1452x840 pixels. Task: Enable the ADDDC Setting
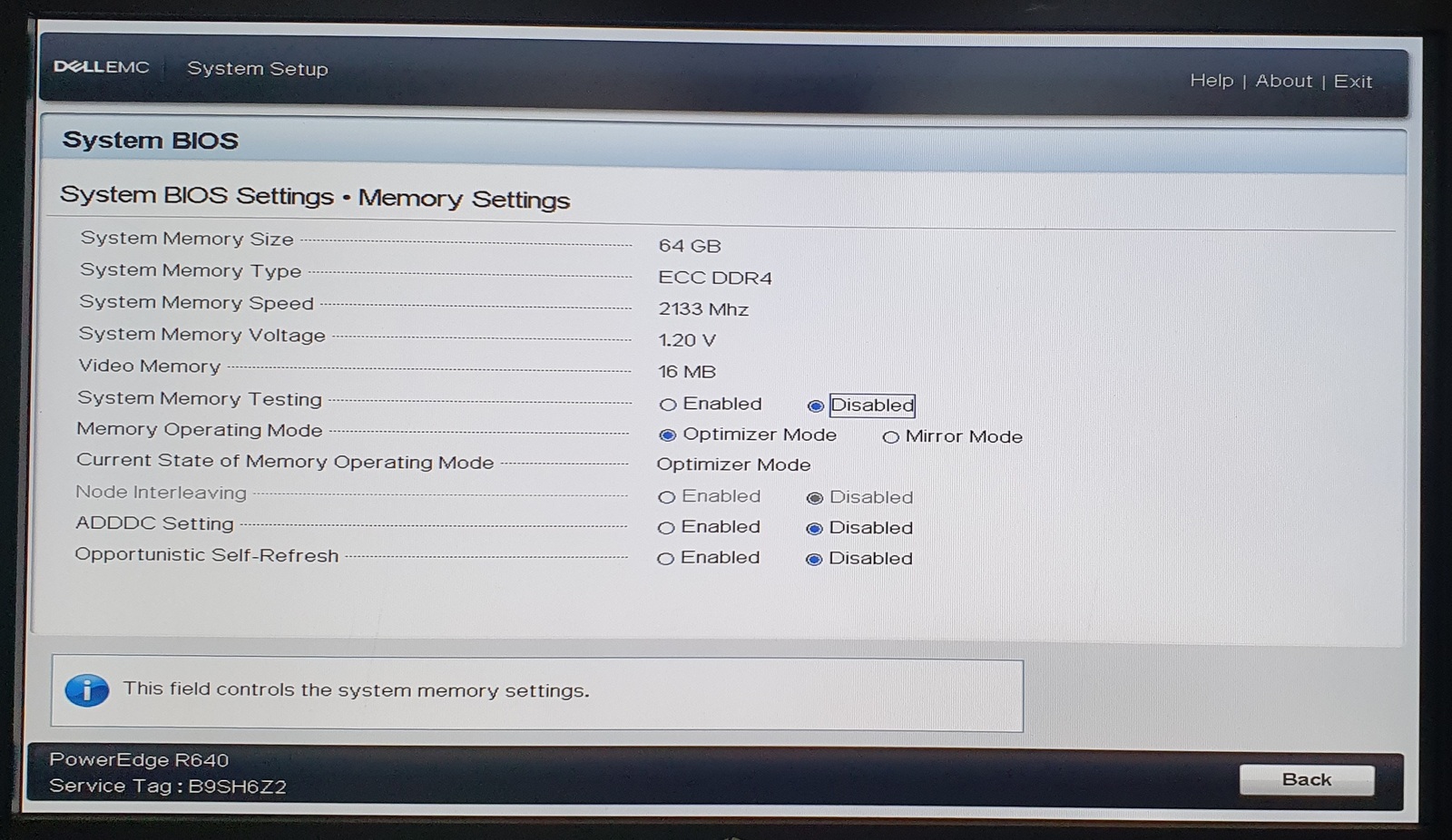click(667, 528)
